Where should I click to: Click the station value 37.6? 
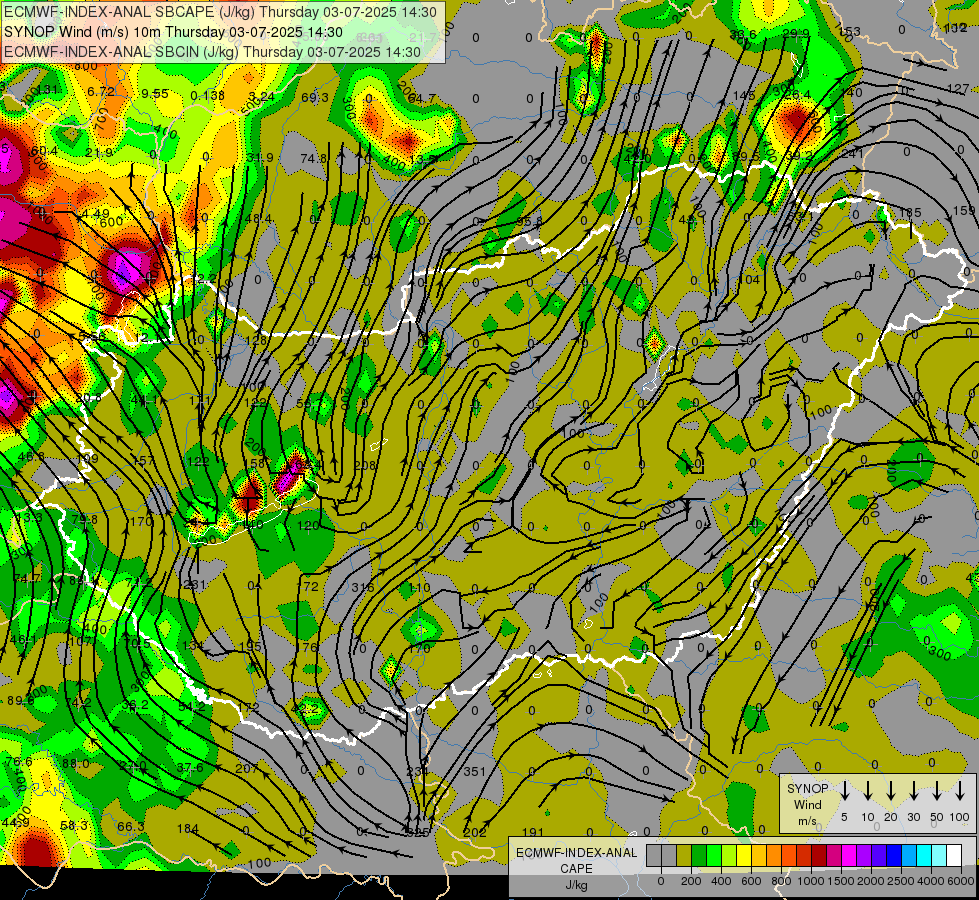[x=190, y=767]
